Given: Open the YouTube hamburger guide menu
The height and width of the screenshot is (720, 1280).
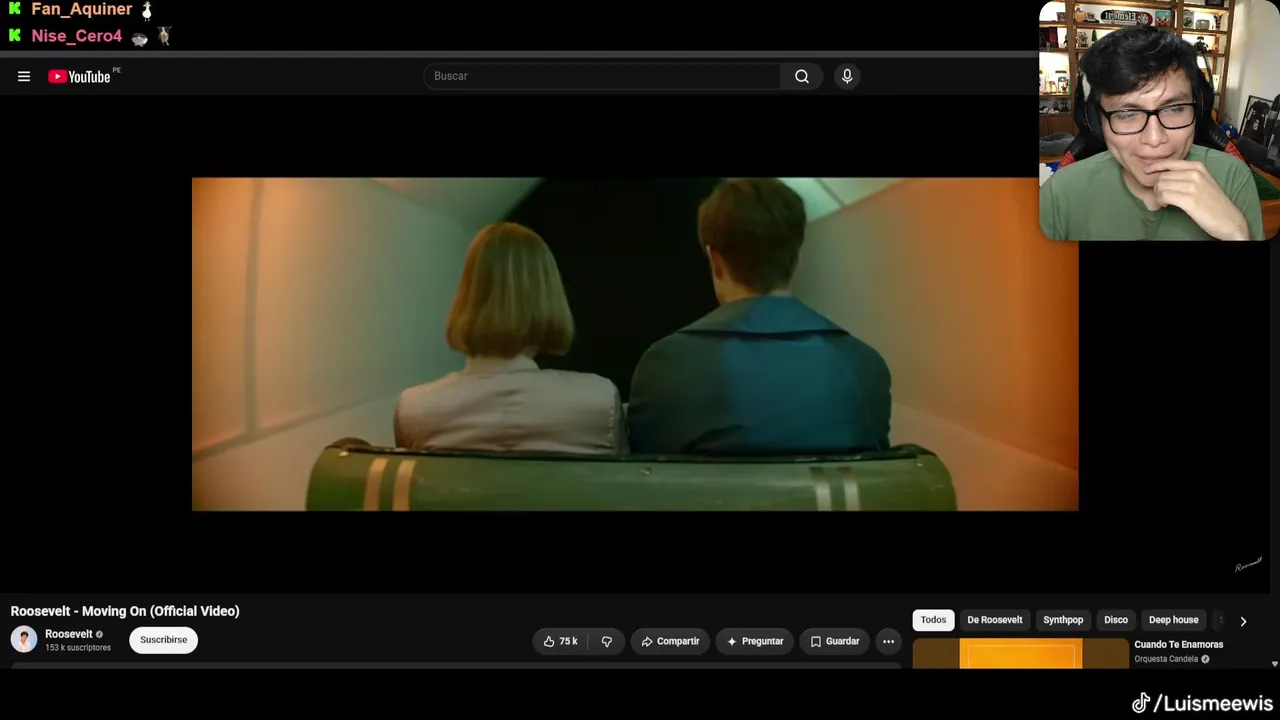Looking at the screenshot, I should [24, 77].
